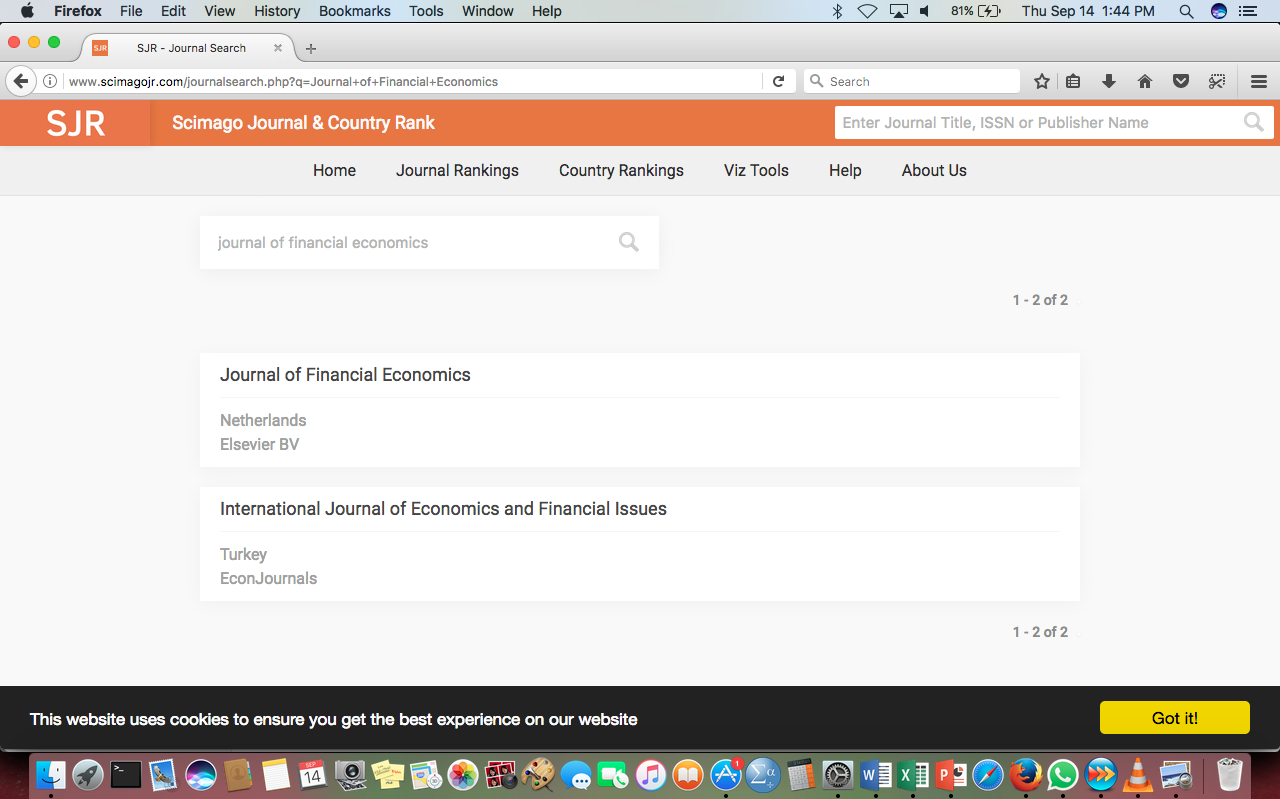1280x799 pixels.
Task: Show site information via the info icon
Action: tap(49, 82)
